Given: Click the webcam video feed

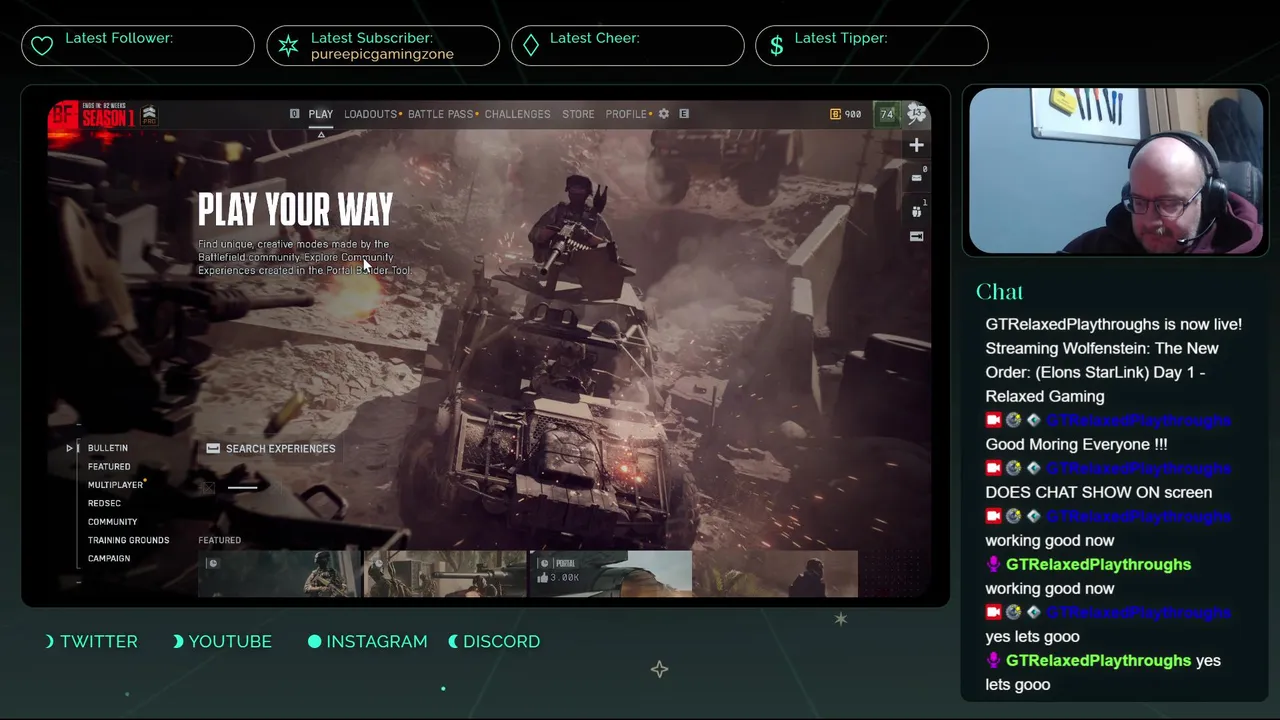Looking at the screenshot, I should (1115, 171).
